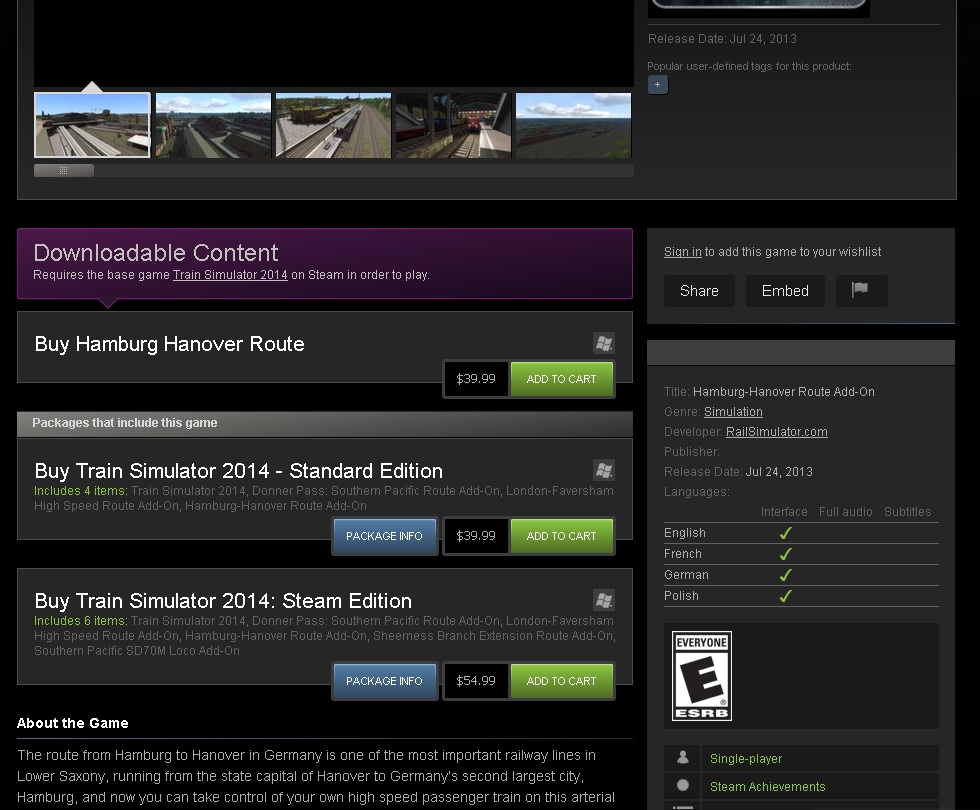Click the Single-player person icon
This screenshot has height=810, width=980.
coord(682,758)
